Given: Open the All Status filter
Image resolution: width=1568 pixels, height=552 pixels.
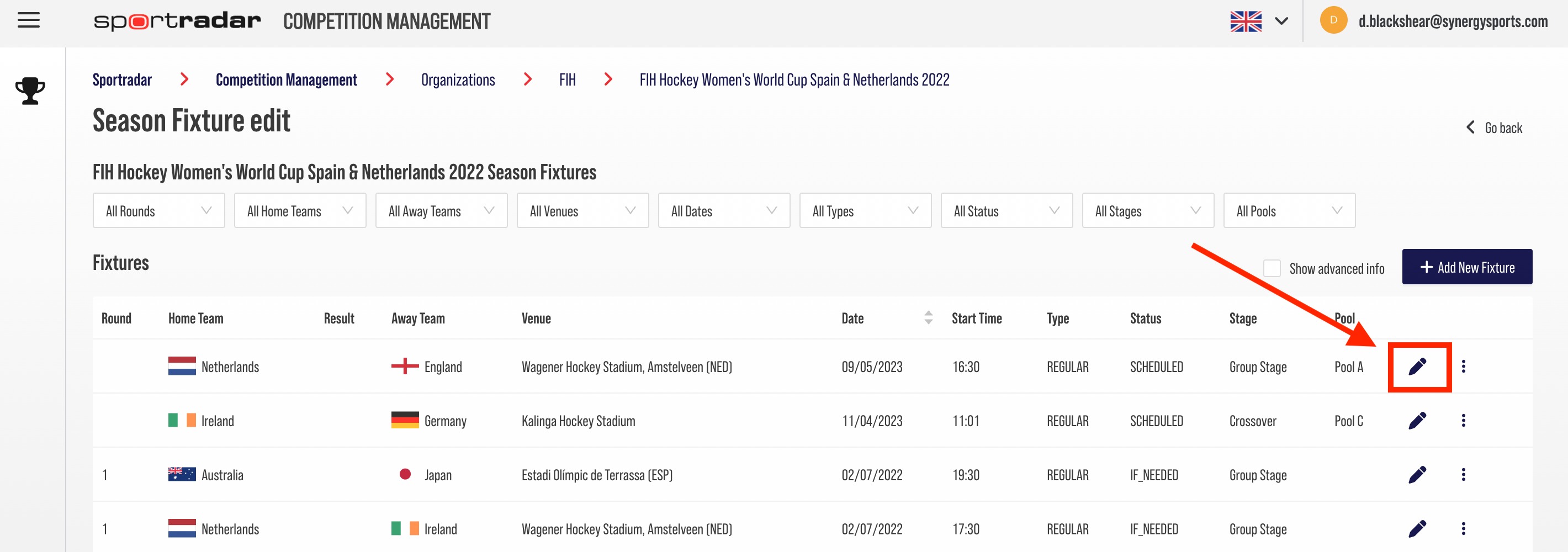Looking at the screenshot, I should [1006, 210].
